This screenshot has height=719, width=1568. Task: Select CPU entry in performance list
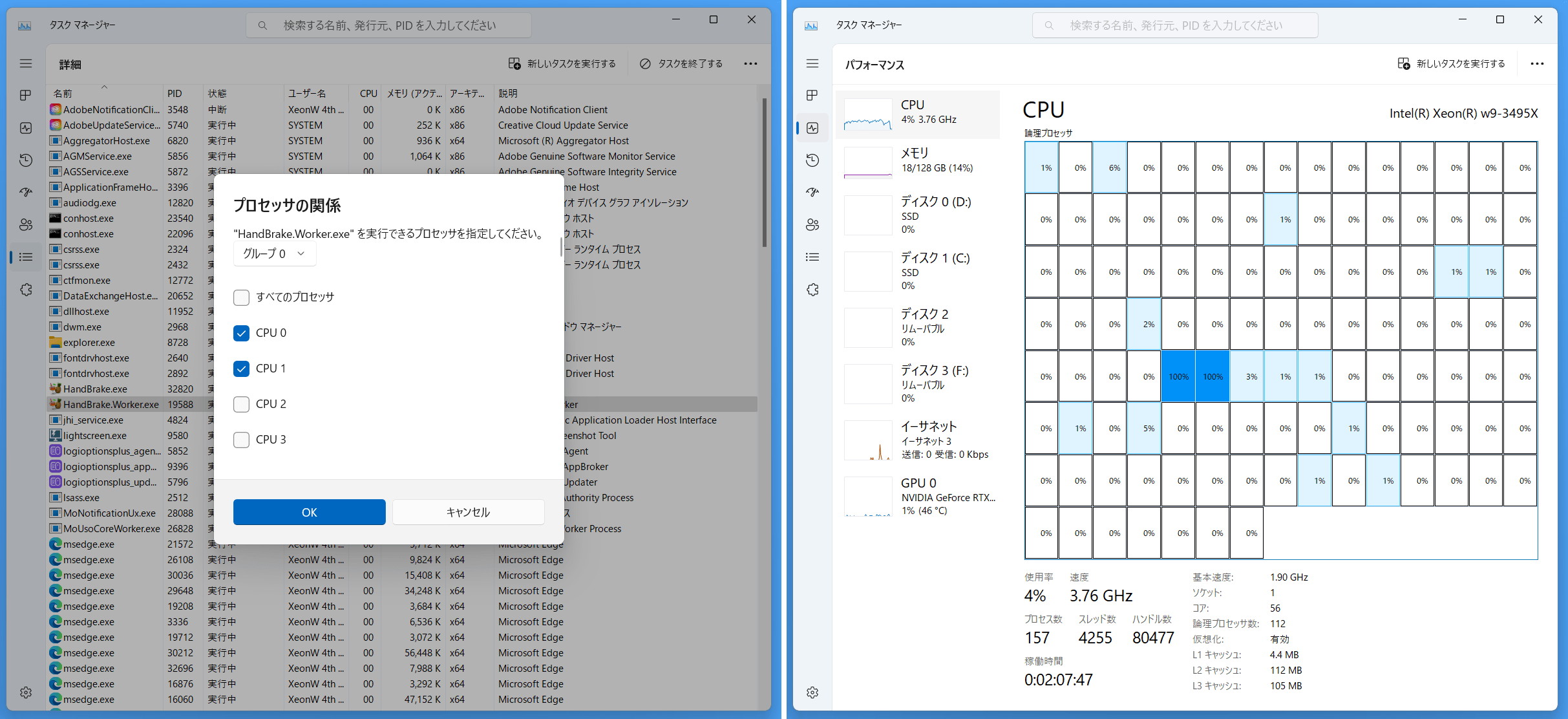coord(918,114)
